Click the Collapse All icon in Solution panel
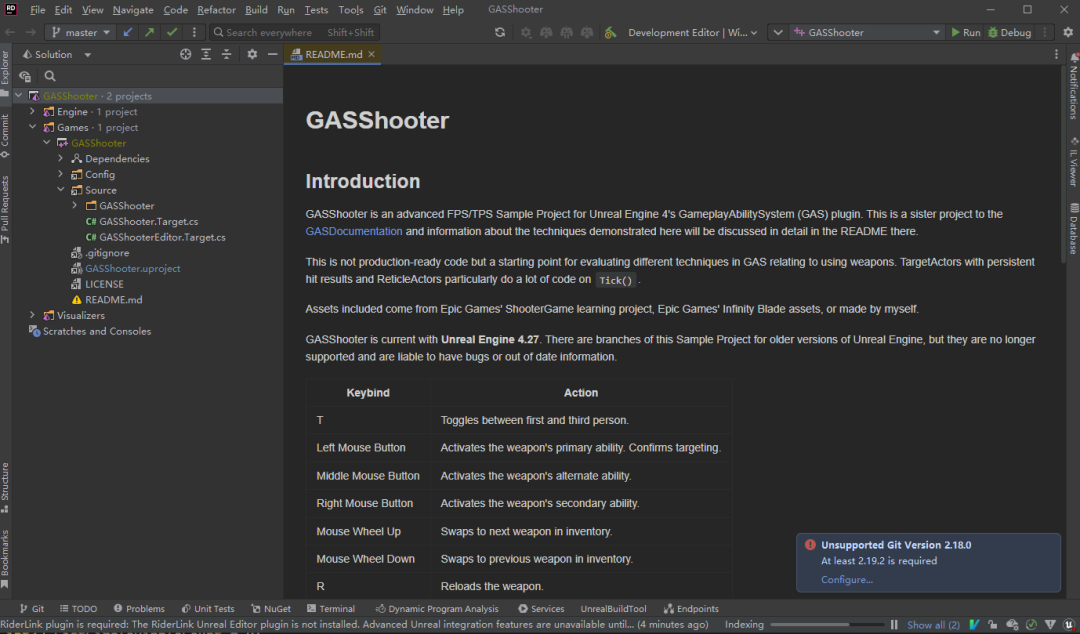Screen dimensions: 1080x634 pyautogui.click(x=226, y=54)
